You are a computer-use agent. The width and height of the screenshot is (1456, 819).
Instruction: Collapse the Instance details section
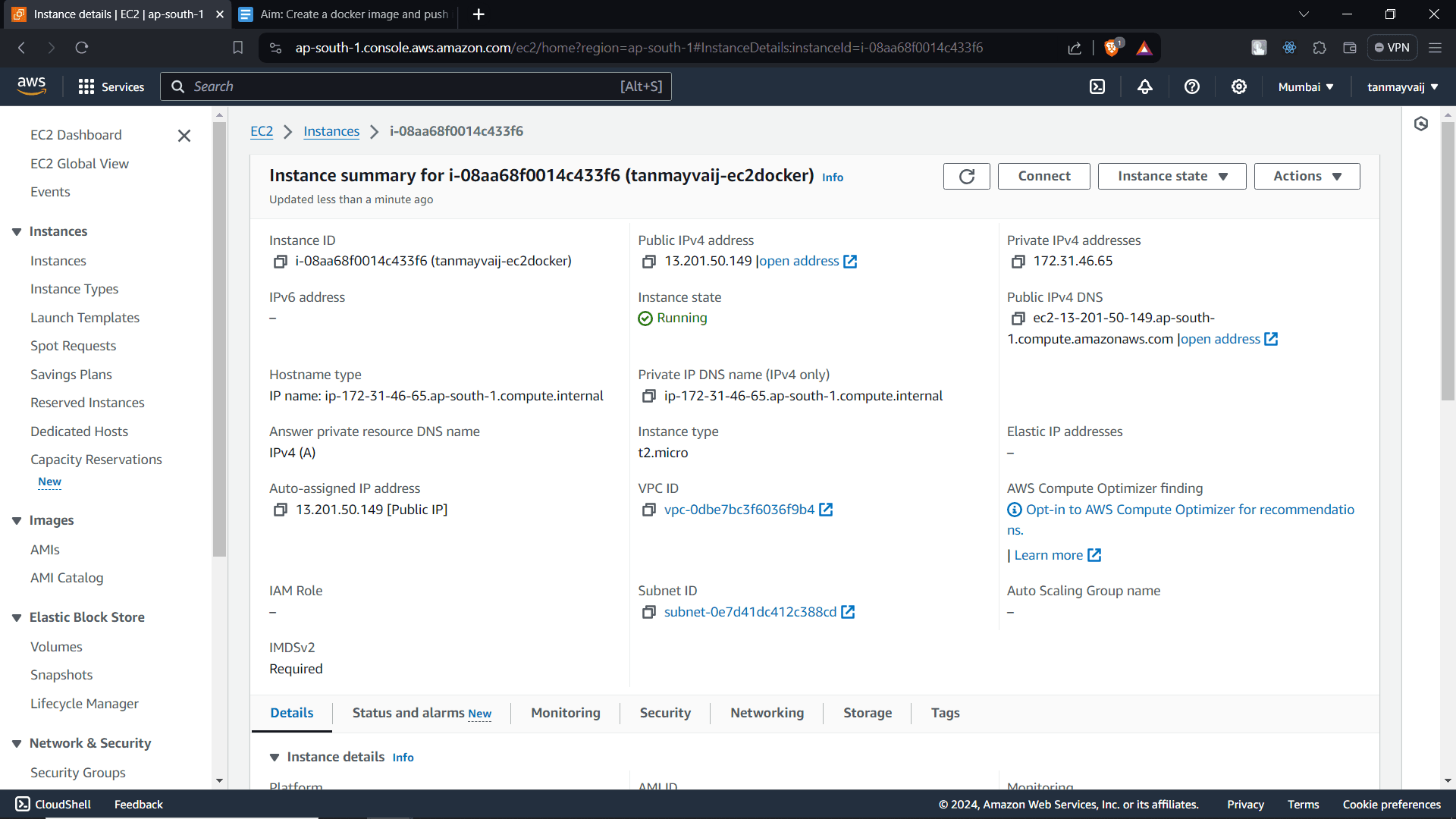click(275, 757)
